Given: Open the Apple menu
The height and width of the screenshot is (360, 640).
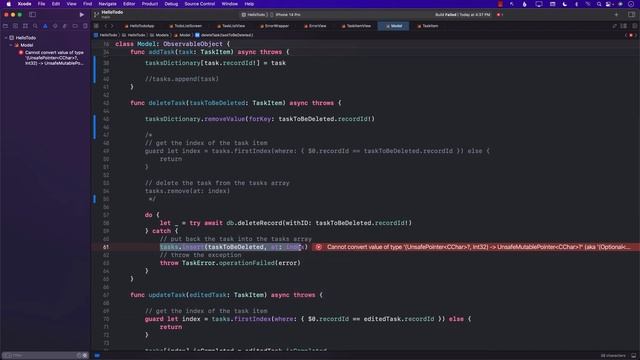Looking at the screenshot, I should (9, 4).
